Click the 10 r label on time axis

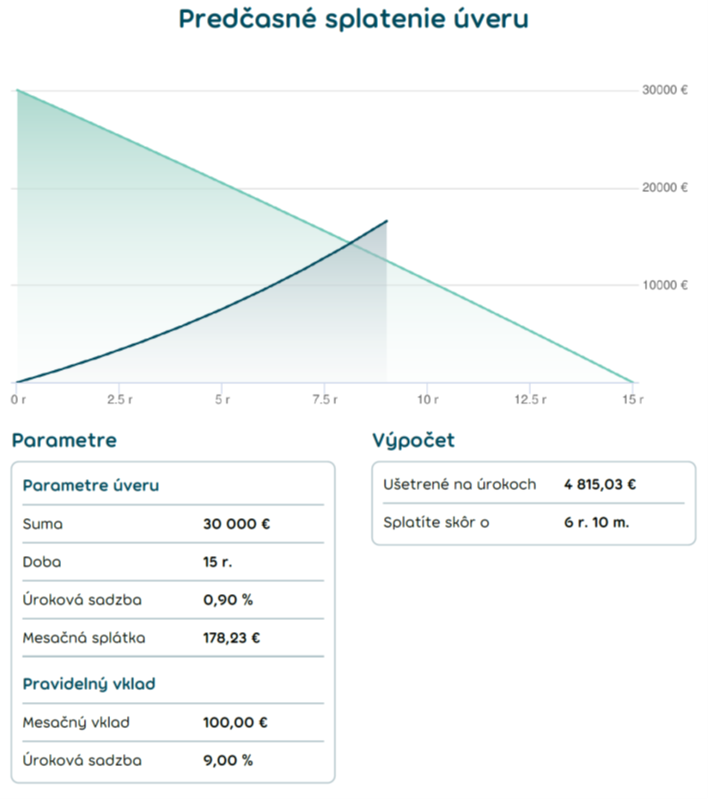pos(428,400)
